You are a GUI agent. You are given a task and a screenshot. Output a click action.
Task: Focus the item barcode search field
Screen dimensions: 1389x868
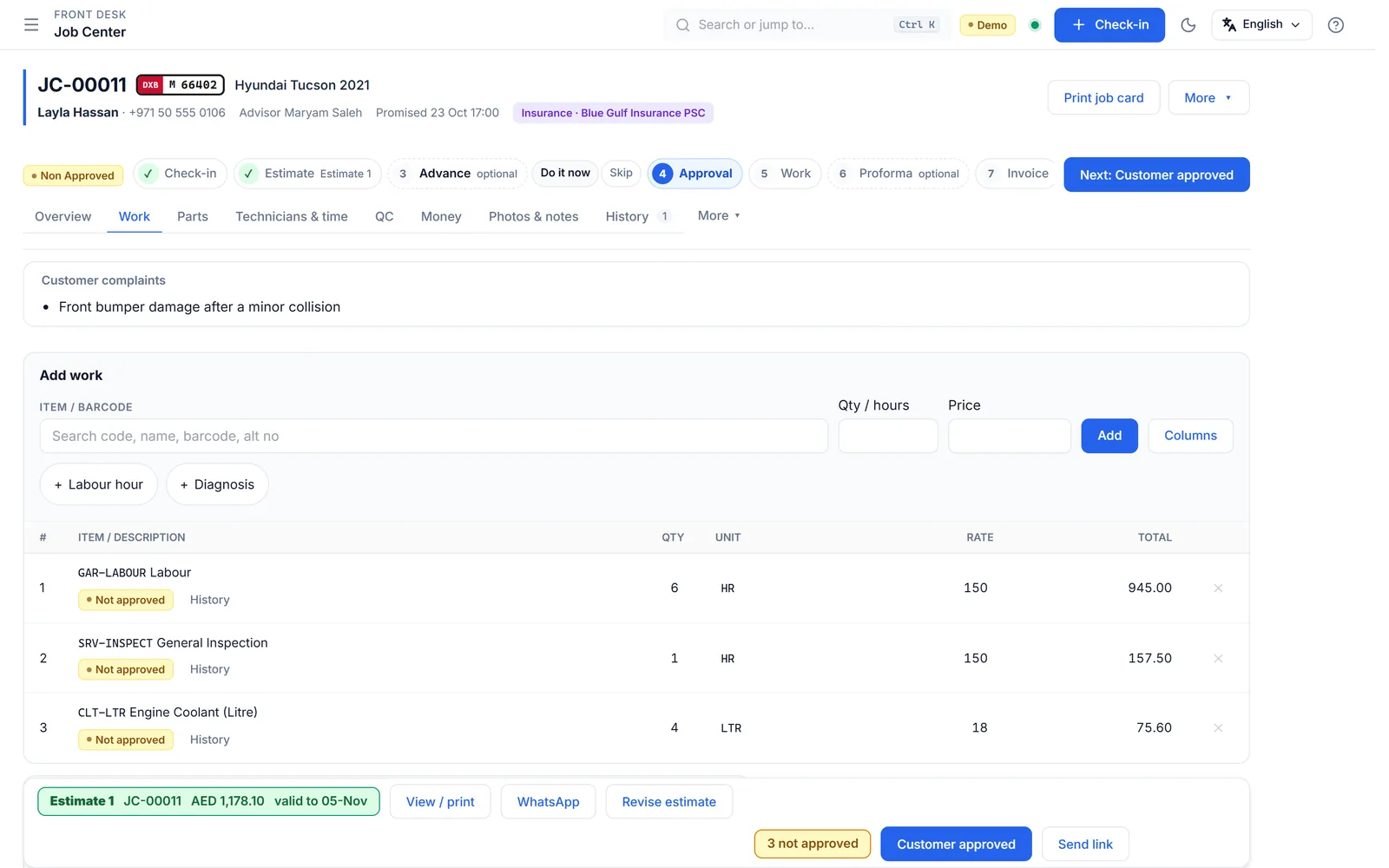pos(433,436)
